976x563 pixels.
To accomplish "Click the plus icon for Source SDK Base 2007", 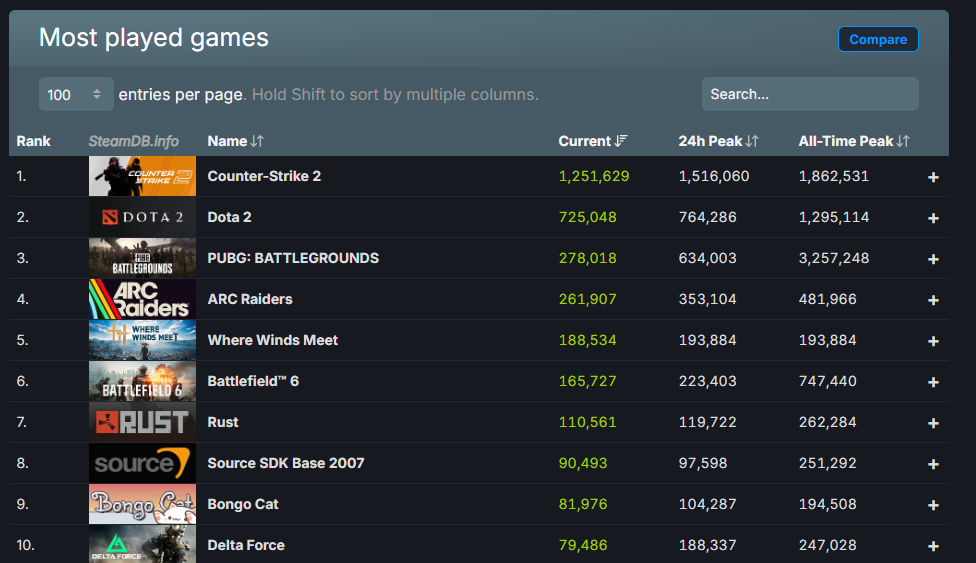I will click(933, 464).
